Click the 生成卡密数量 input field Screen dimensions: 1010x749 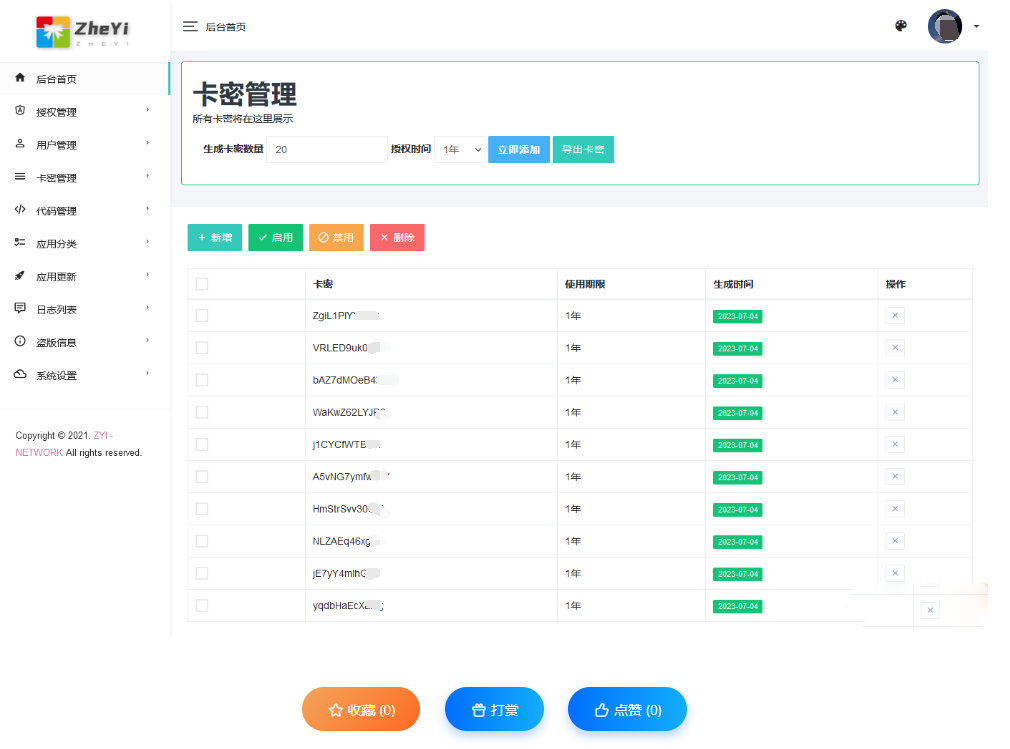pos(326,149)
